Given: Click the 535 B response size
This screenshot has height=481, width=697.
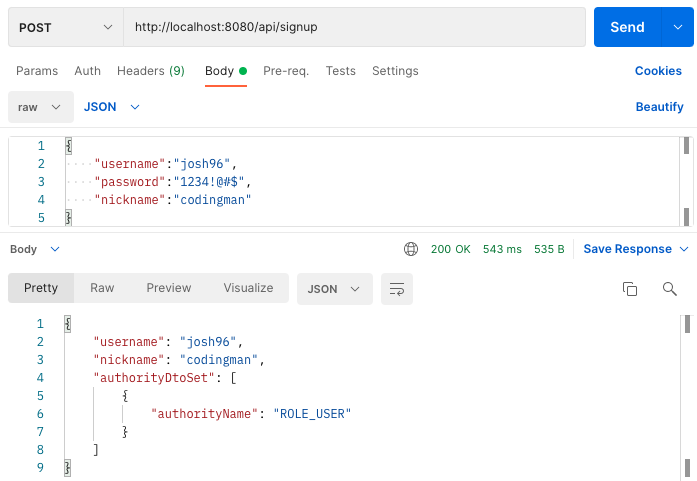Looking at the screenshot, I should (x=549, y=249).
